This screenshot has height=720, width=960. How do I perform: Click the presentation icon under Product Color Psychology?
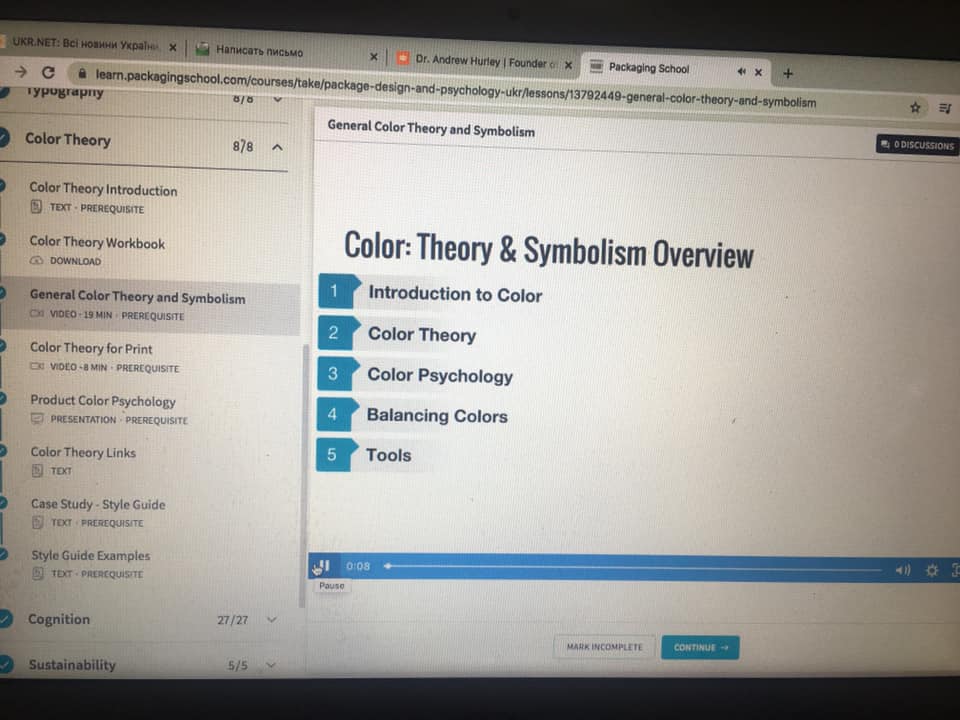(x=37, y=419)
